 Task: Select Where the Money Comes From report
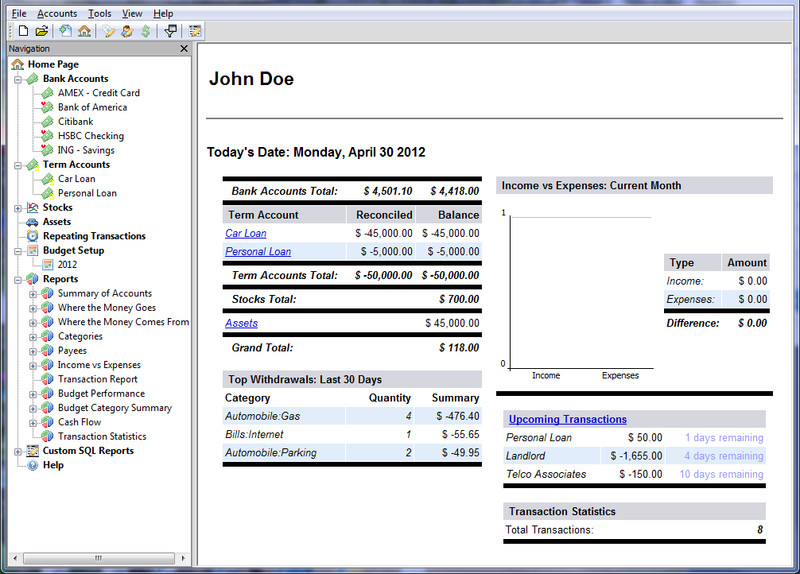pos(123,322)
